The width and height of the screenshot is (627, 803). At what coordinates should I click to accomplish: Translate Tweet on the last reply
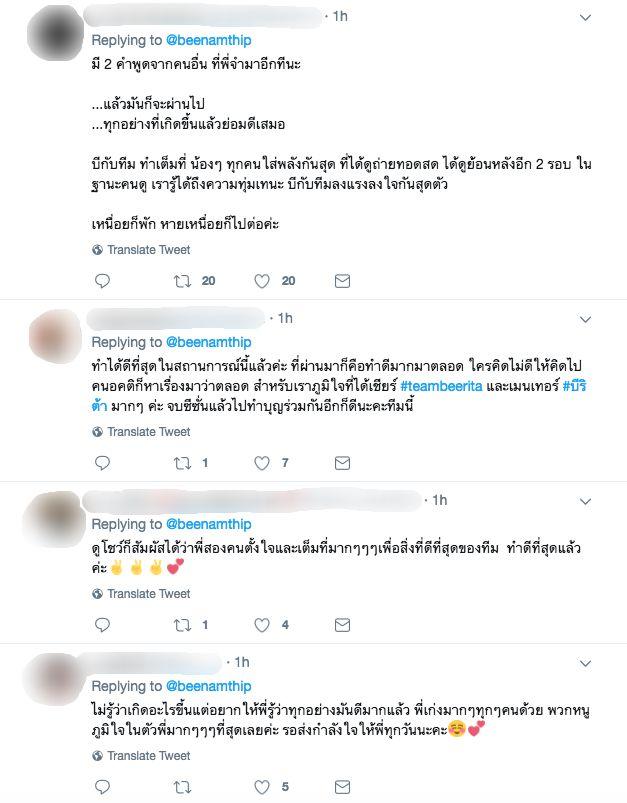point(141,755)
